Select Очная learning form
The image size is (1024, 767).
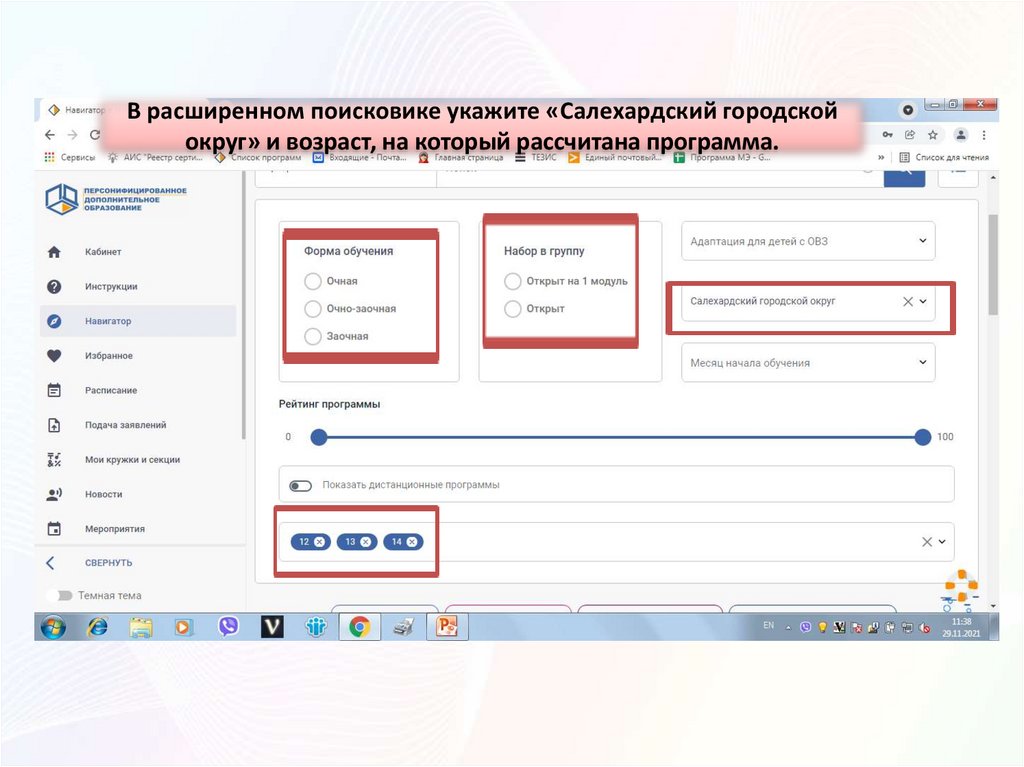point(313,281)
